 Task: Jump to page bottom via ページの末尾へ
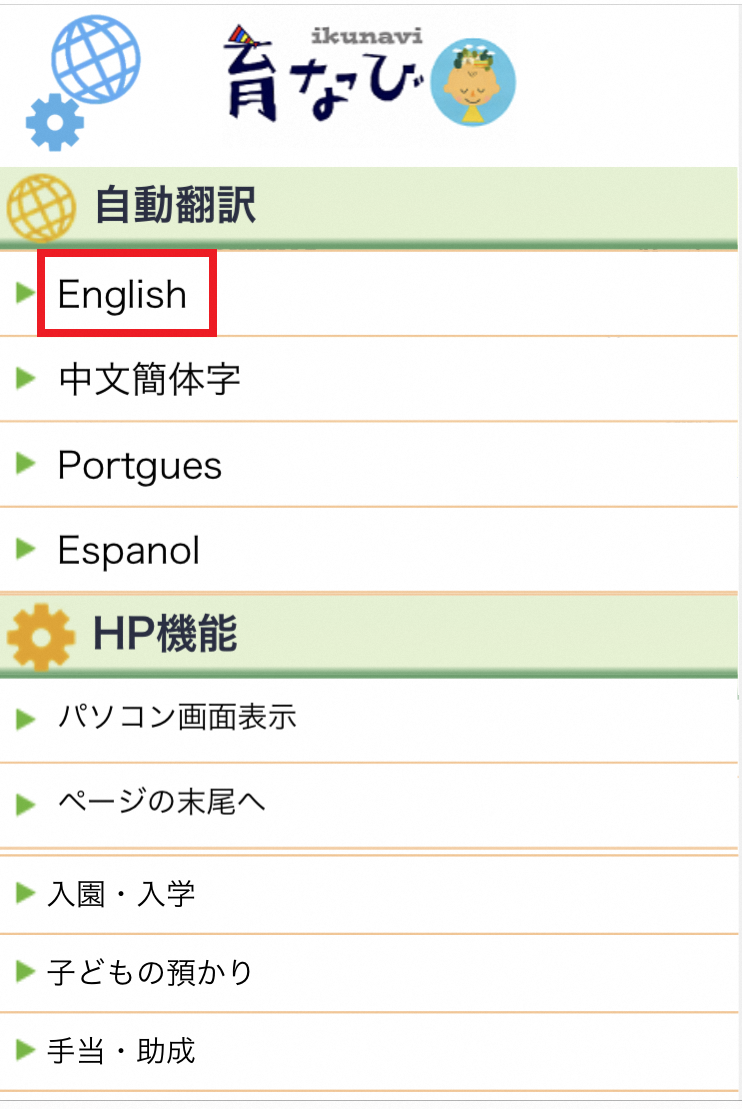pos(162,802)
